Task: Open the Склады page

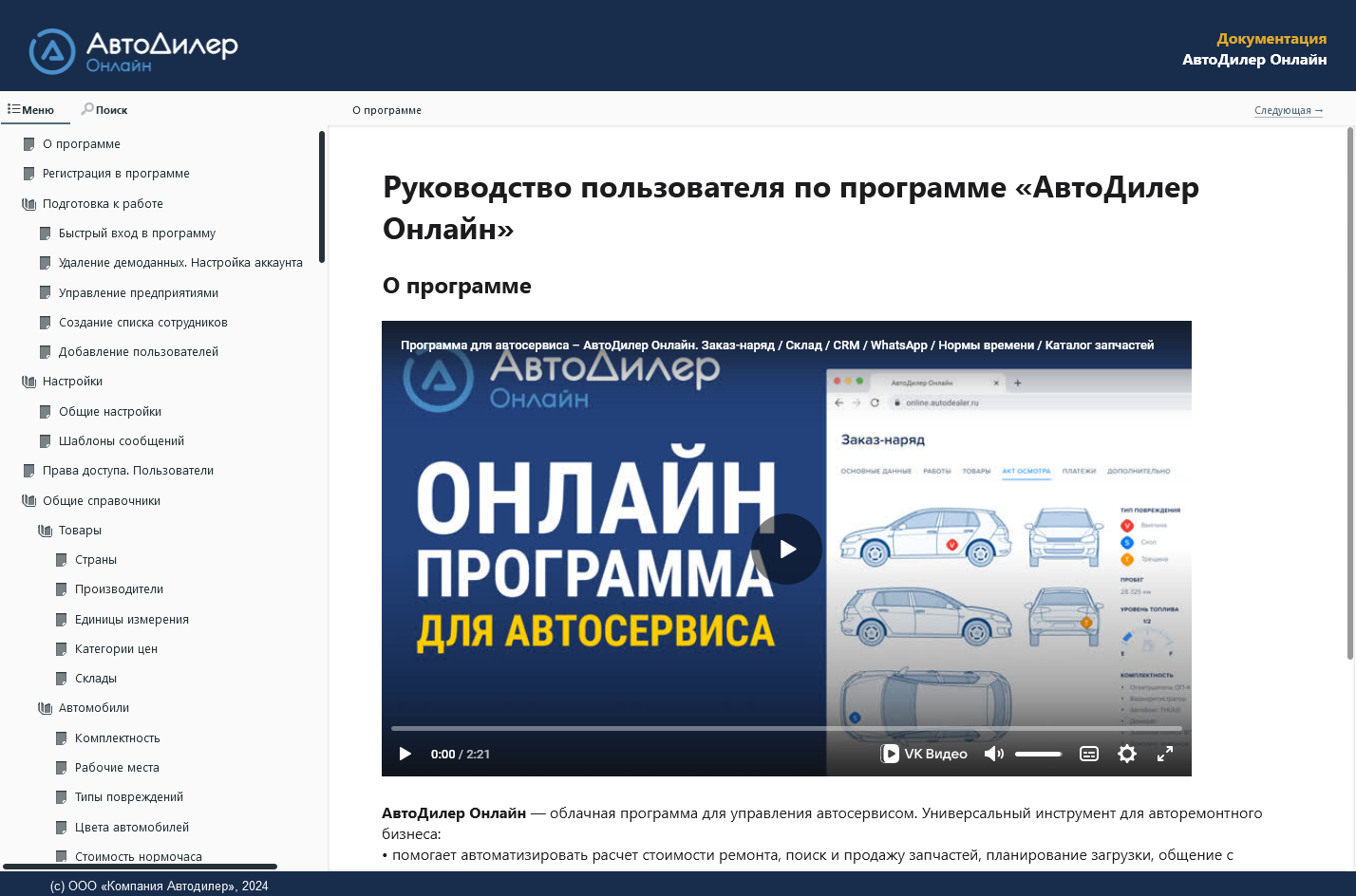Action: (x=96, y=679)
